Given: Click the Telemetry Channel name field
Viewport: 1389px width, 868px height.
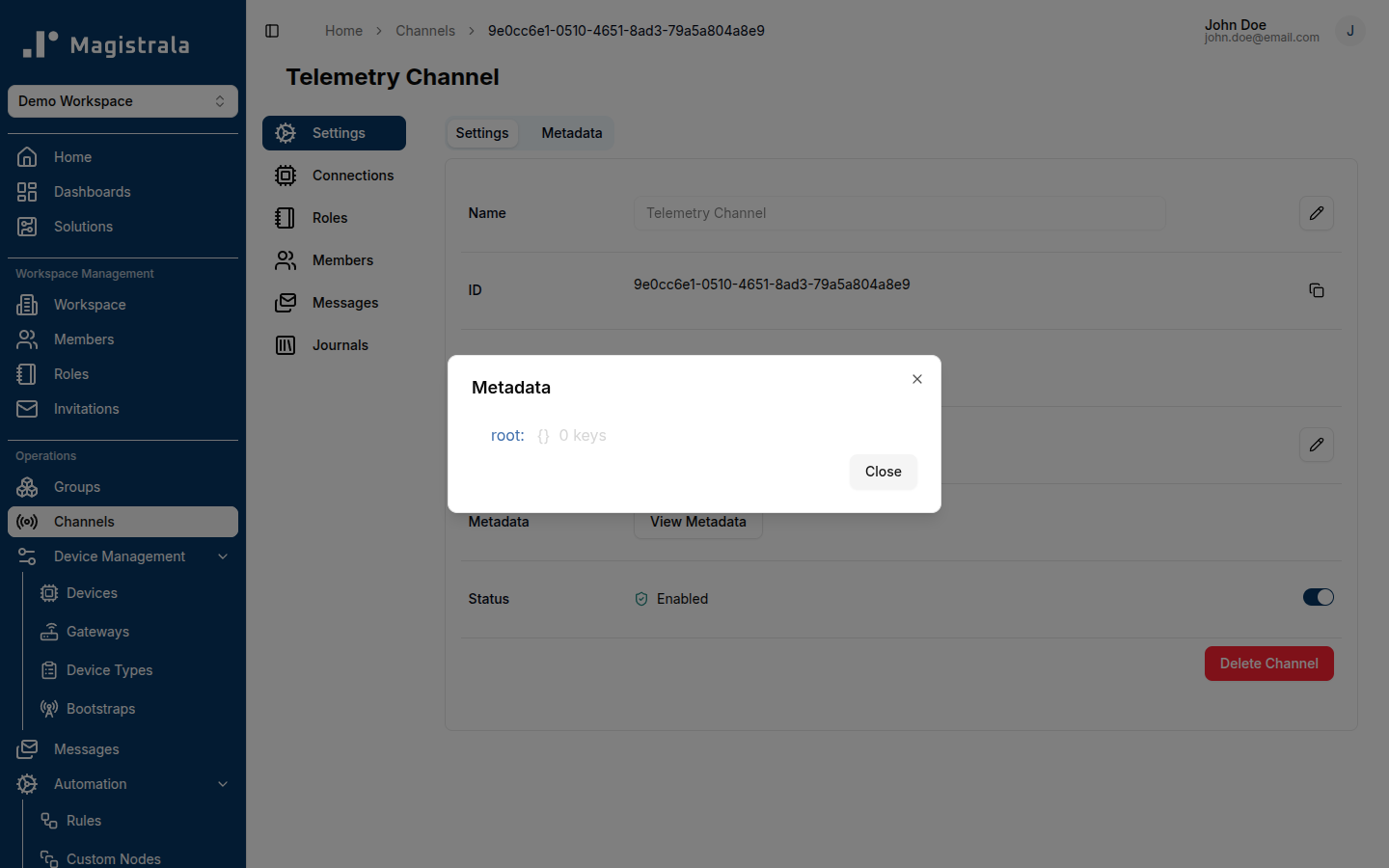Looking at the screenshot, I should (x=899, y=213).
